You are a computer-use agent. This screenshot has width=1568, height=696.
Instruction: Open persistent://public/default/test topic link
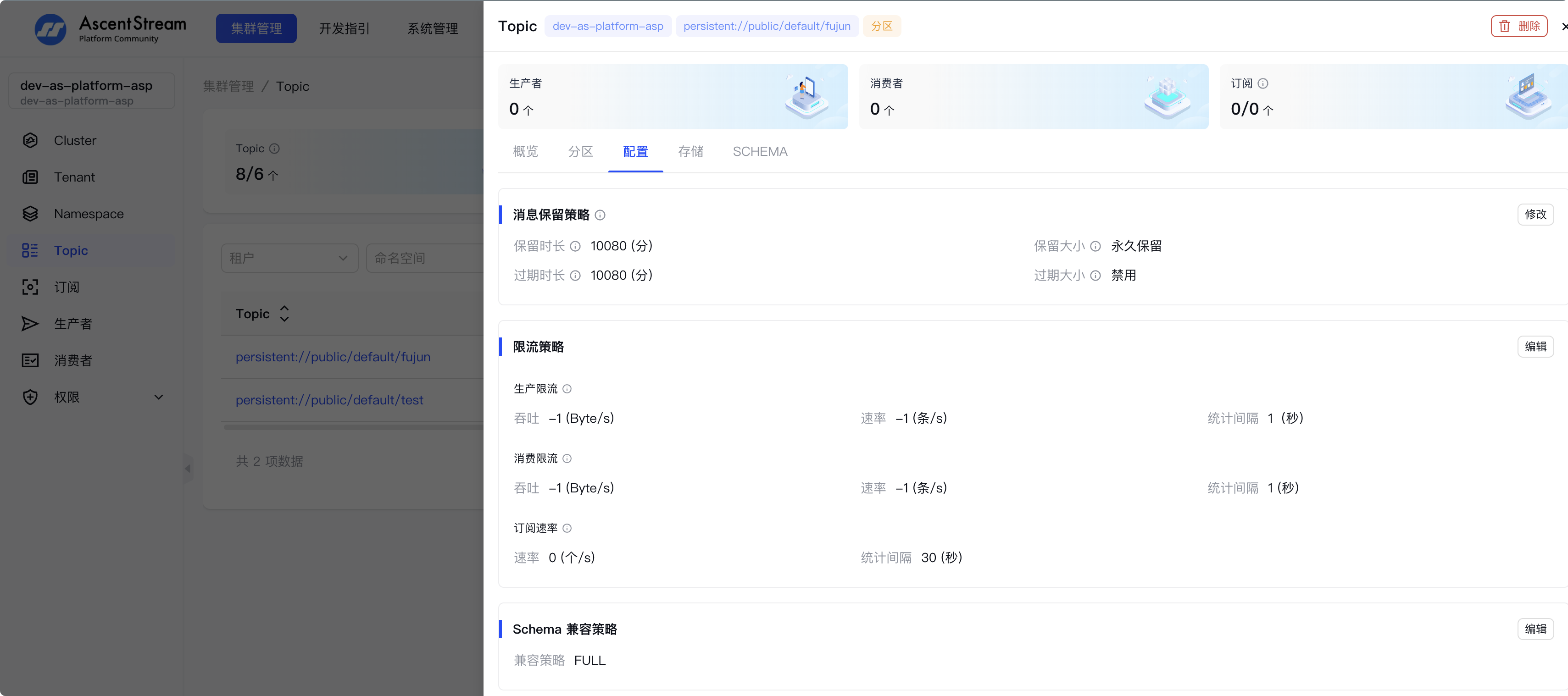coord(329,400)
